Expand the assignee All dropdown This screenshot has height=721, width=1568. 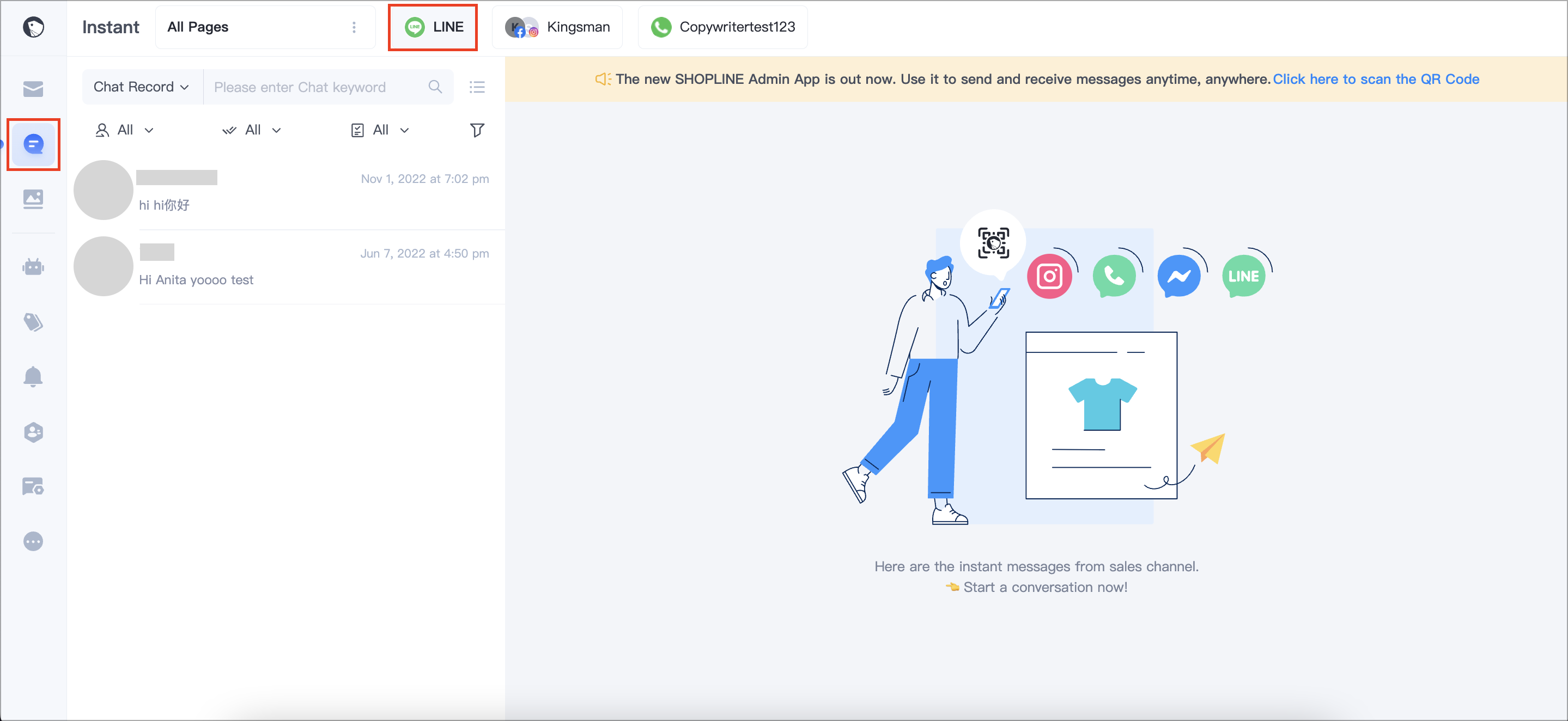click(125, 130)
